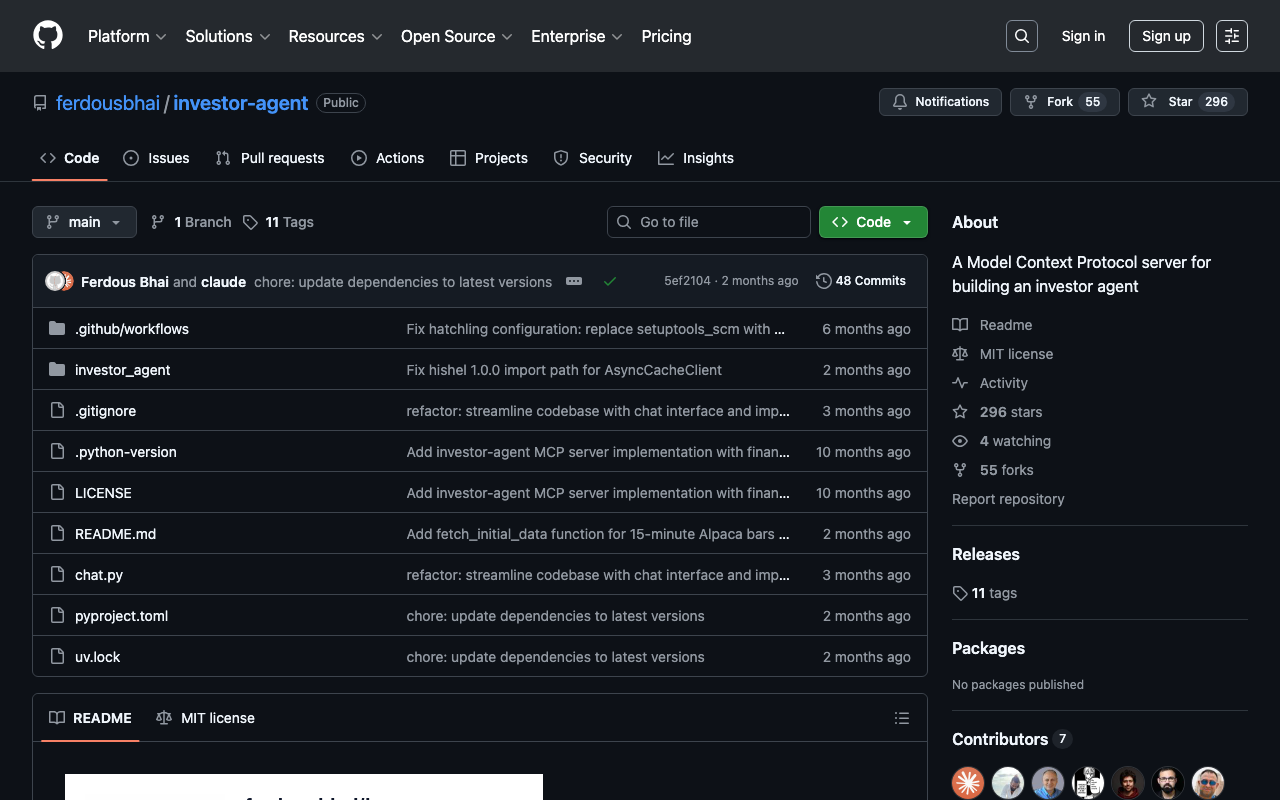Image resolution: width=1280 pixels, height=800 pixels.
Task: Click the Go to file field
Action: 709,222
